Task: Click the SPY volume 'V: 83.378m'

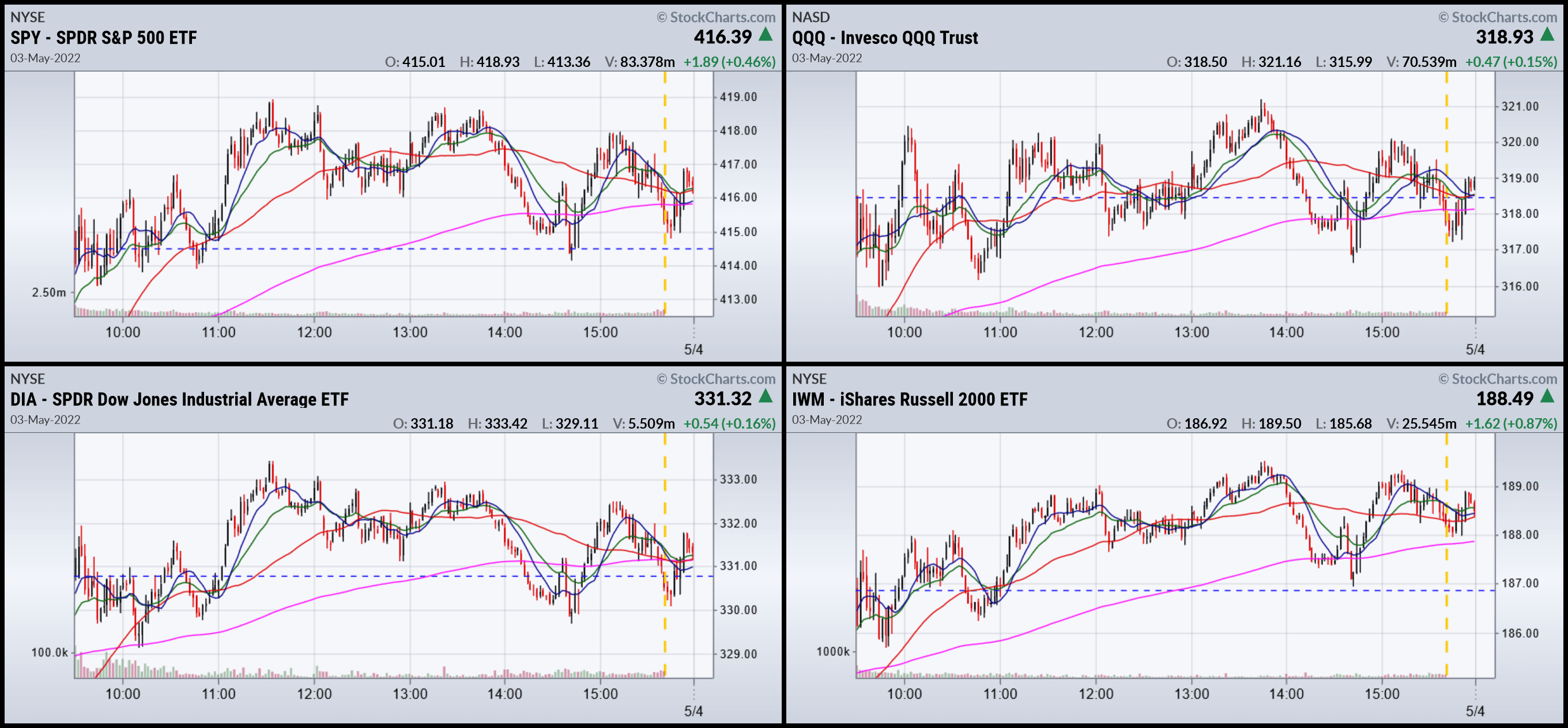Action: pyautogui.click(x=640, y=62)
